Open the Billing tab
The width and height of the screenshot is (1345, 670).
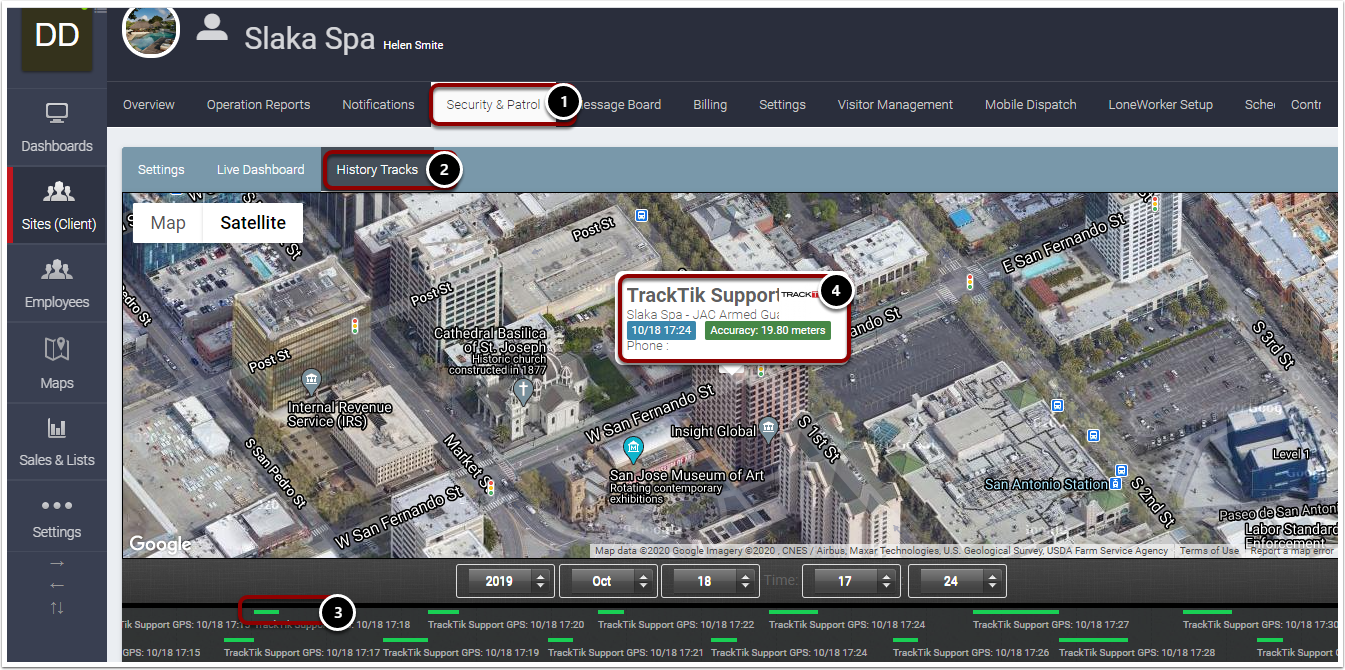click(x=709, y=104)
